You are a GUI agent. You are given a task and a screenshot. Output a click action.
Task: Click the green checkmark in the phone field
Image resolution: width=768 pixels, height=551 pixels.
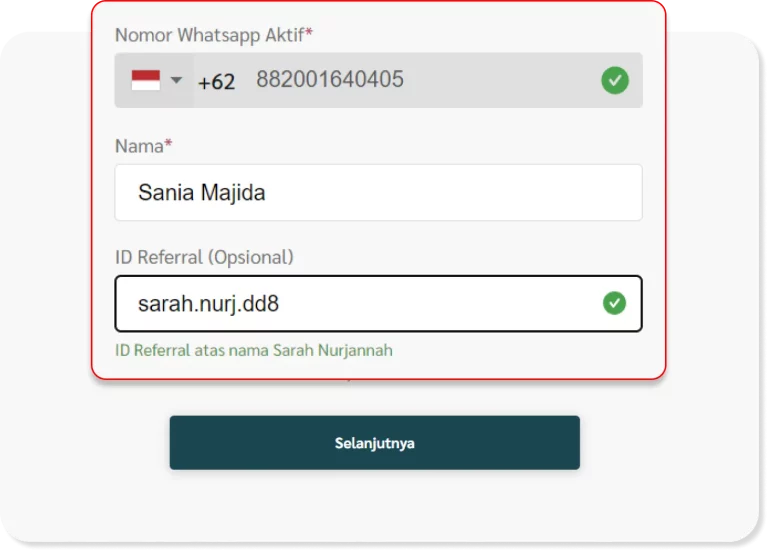[x=615, y=80]
